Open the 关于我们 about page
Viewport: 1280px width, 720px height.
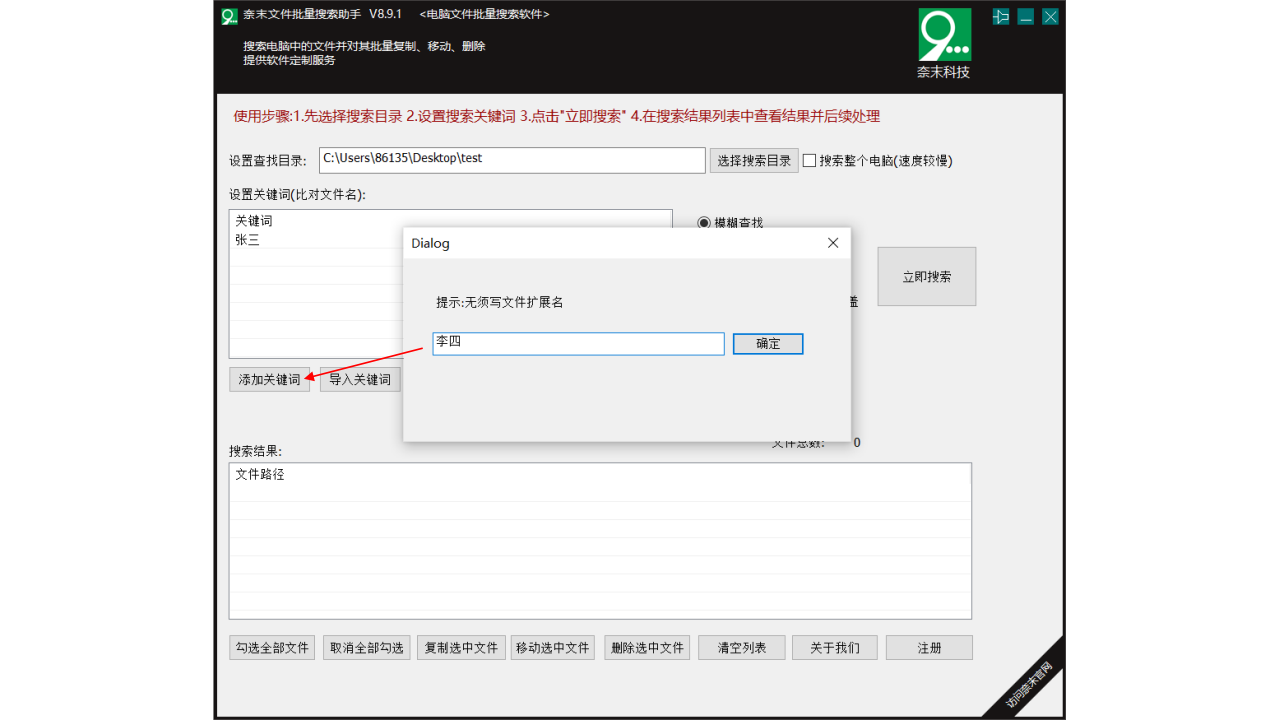pos(834,647)
